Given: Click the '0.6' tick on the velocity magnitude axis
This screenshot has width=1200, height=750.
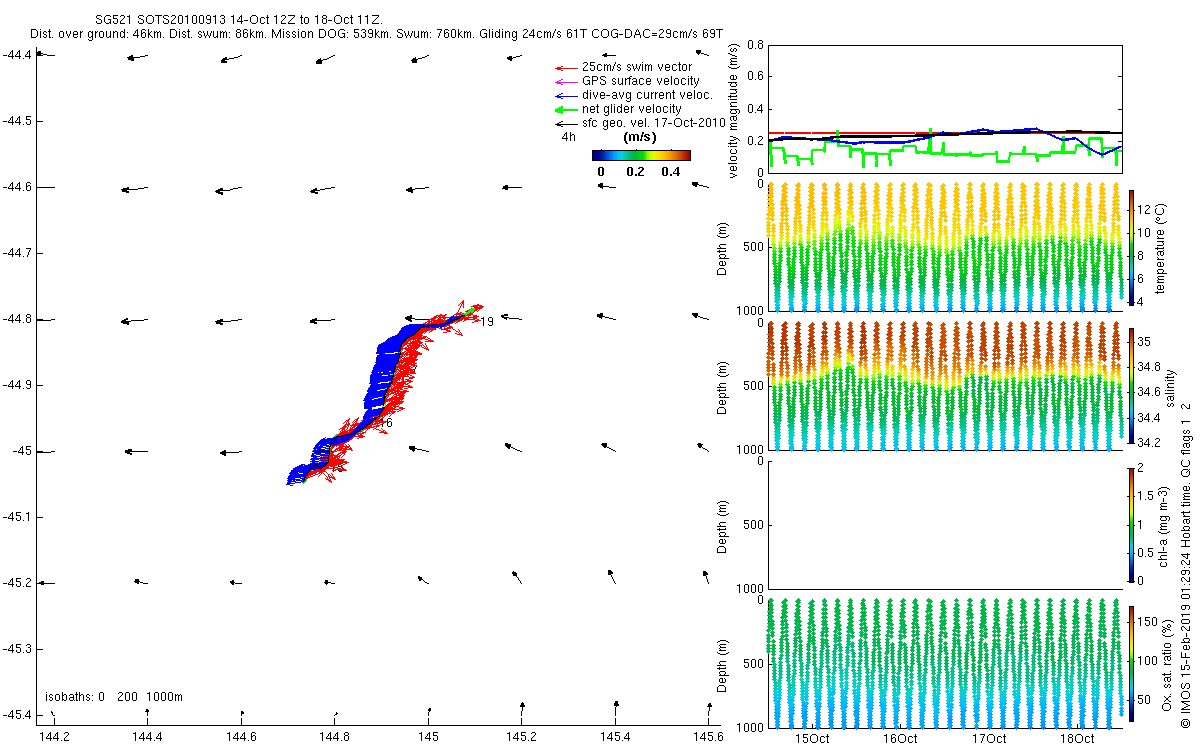Looking at the screenshot, I should coord(755,76).
